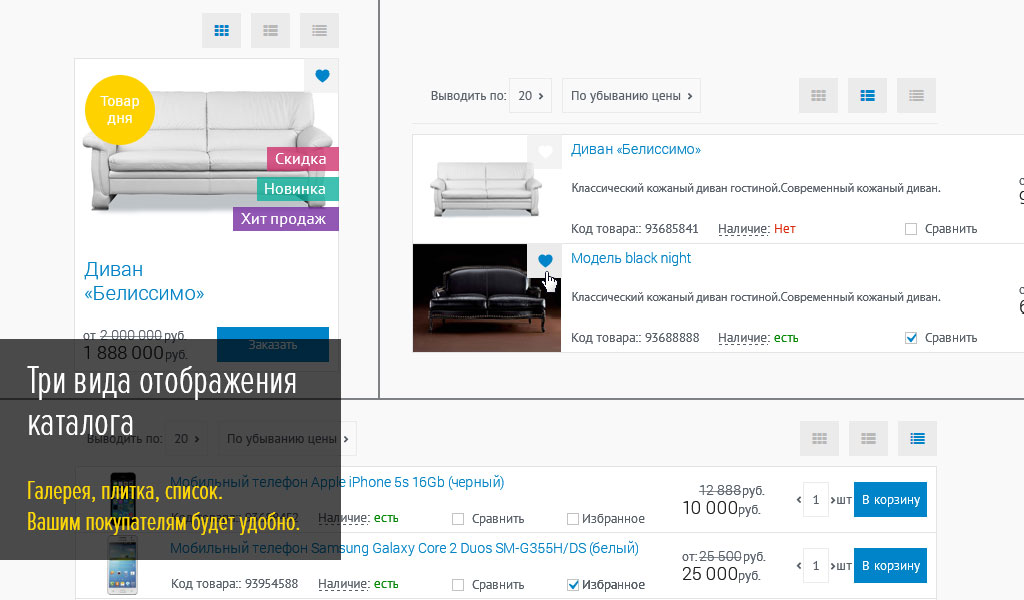The width and height of the screenshot is (1024, 600).
Task: Click white sofa thumbnail in tile list
Action: point(486,189)
